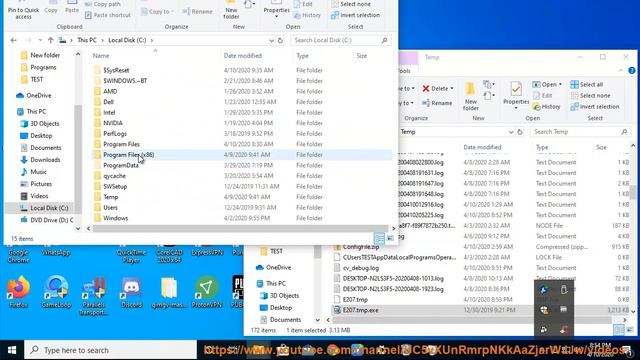Screen dimensions: 640x360
Task: Select E207.tmp.exe file in Temp window
Action: [481, 310]
